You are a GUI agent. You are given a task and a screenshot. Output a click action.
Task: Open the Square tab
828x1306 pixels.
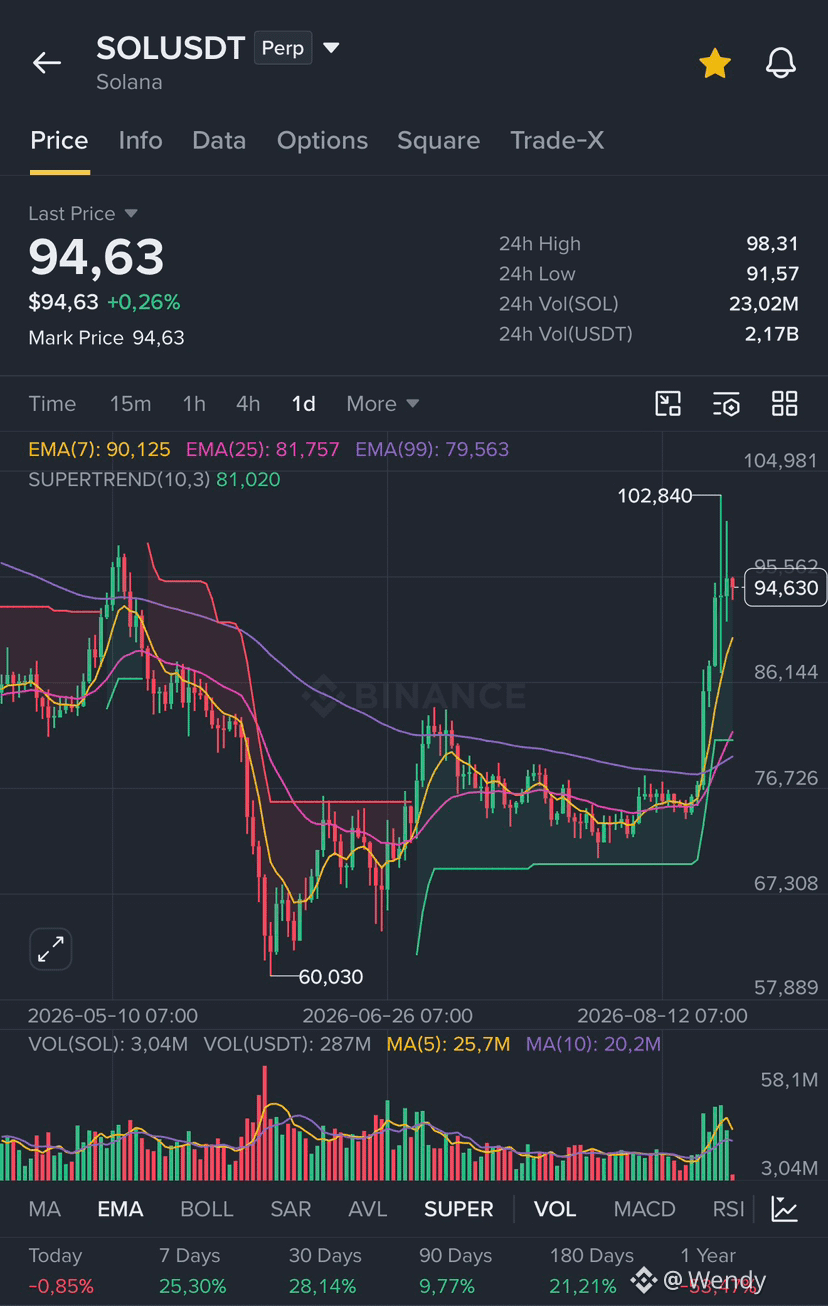[x=438, y=140]
